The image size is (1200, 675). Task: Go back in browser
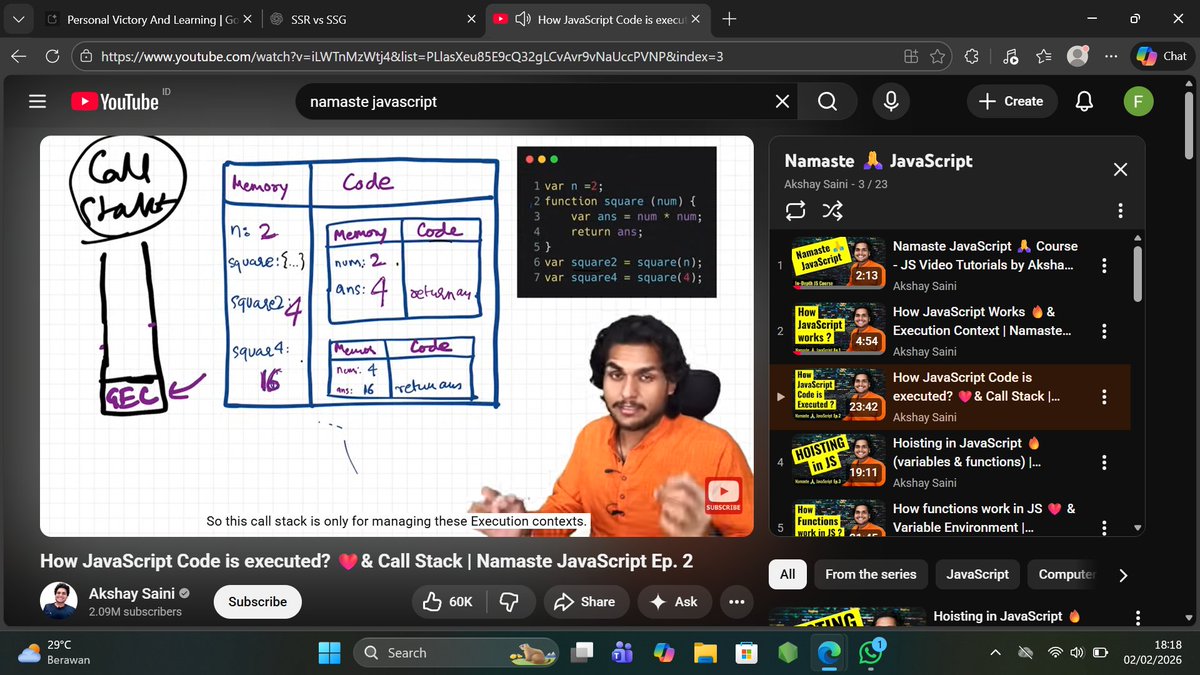click(x=19, y=57)
